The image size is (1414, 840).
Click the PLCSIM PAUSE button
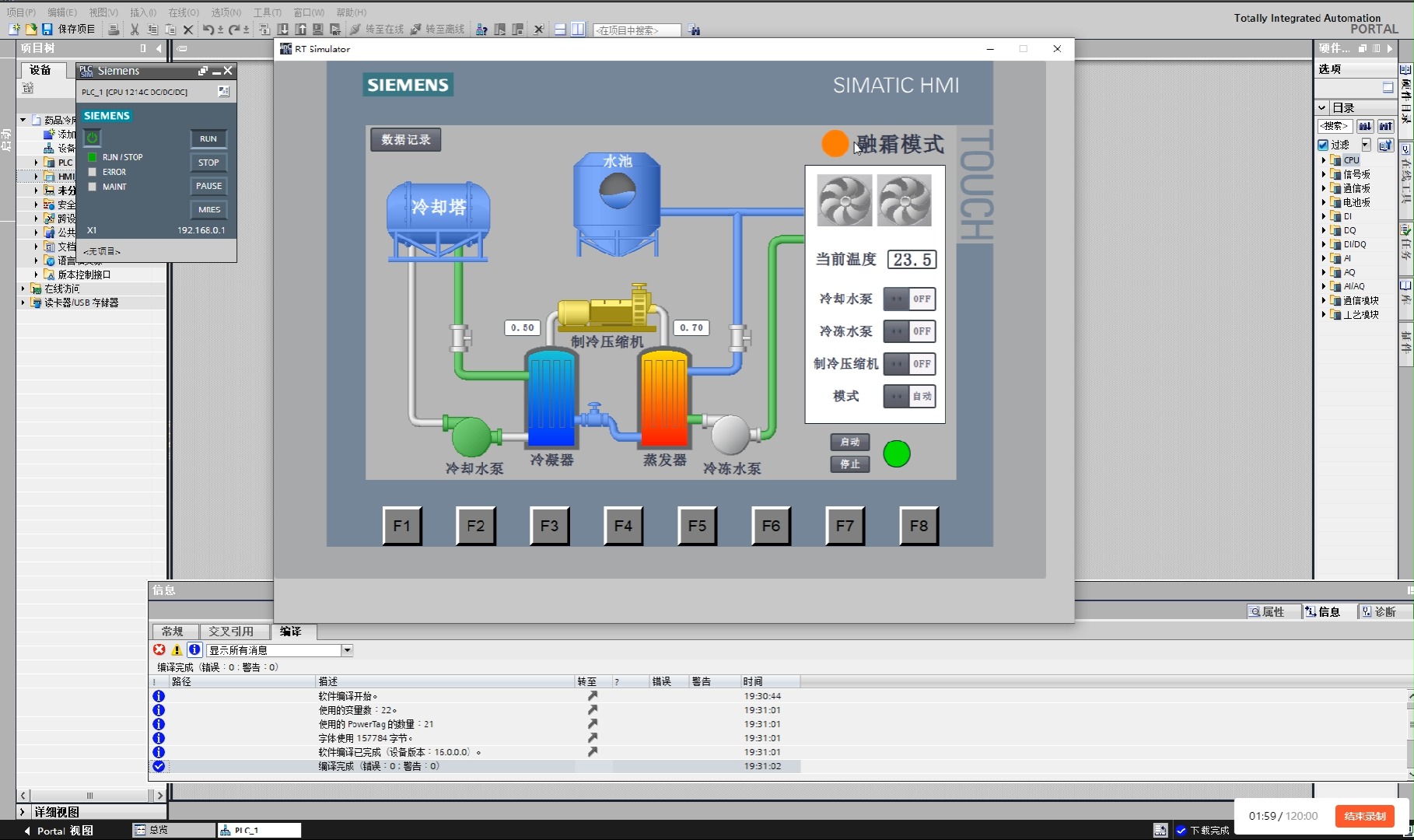click(208, 186)
